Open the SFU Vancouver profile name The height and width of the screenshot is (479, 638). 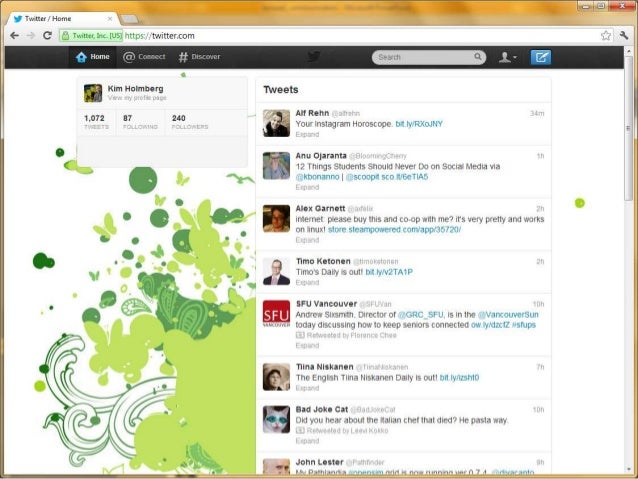(x=326, y=304)
